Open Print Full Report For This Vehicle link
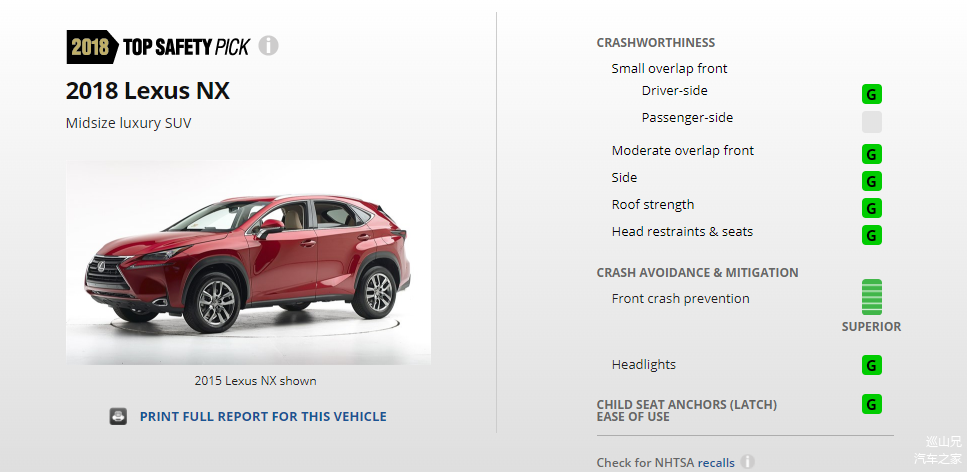This screenshot has height=472, width=967. click(x=263, y=416)
